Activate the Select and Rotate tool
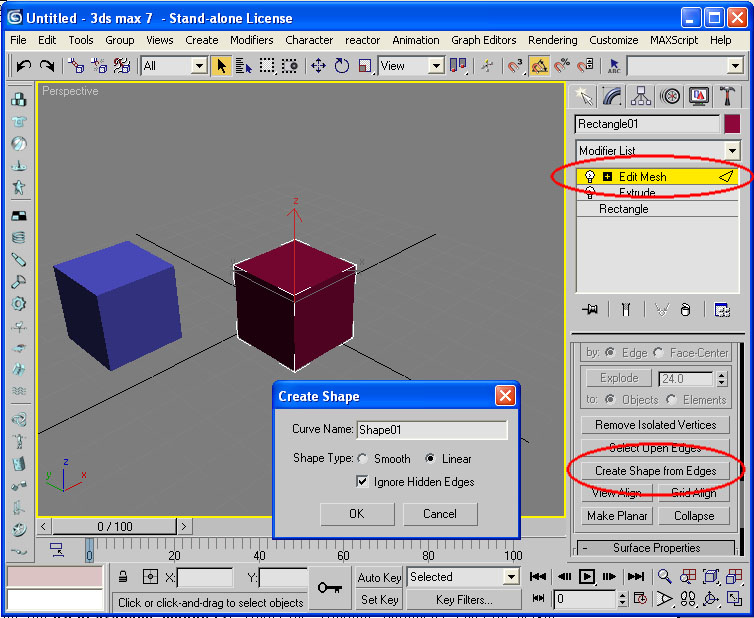754x618 pixels. (x=341, y=66)
